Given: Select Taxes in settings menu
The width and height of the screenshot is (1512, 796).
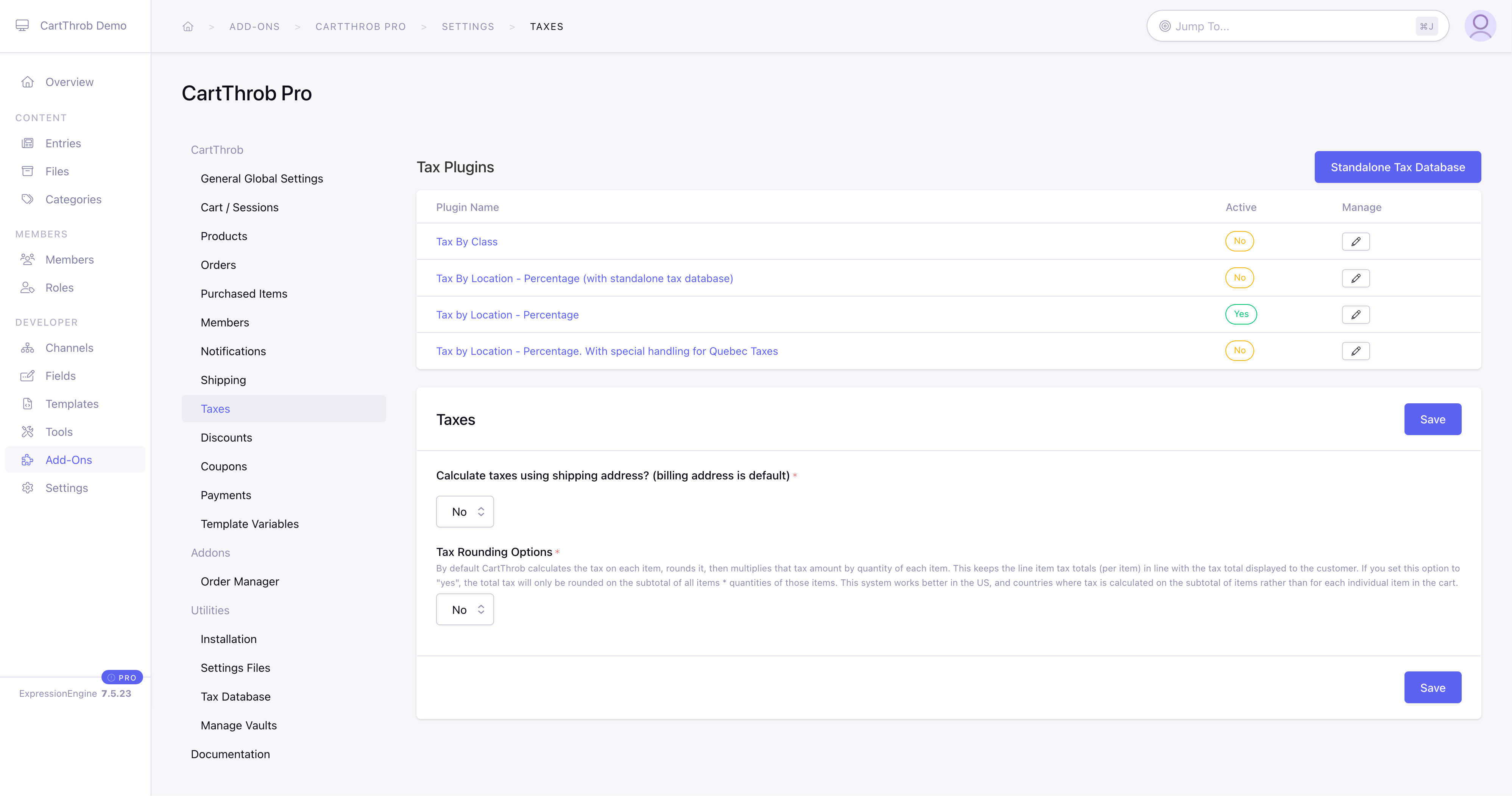Looking at the screenshot, I should click(x=284, y=409).
